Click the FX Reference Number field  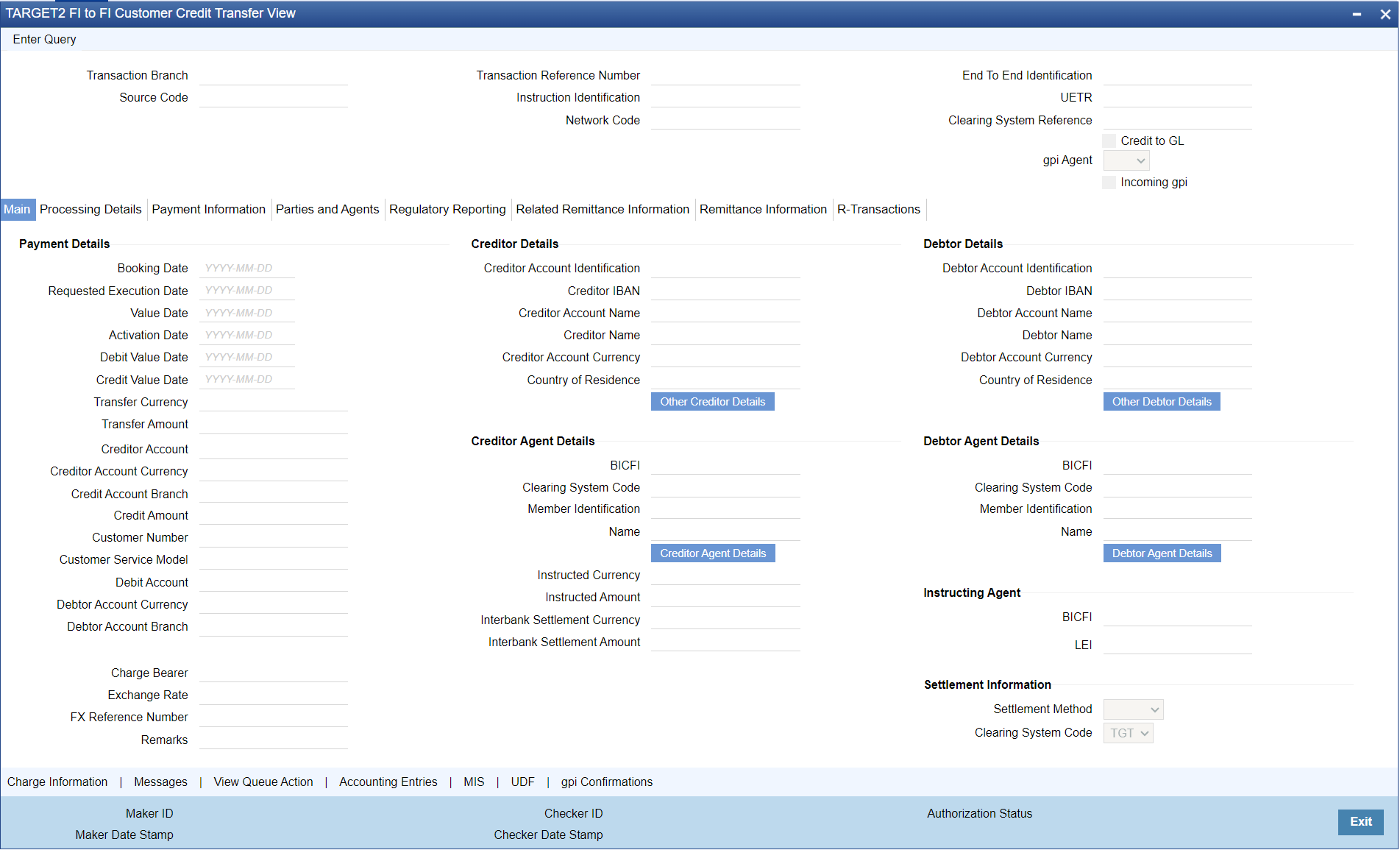click(x=274, y=718)
